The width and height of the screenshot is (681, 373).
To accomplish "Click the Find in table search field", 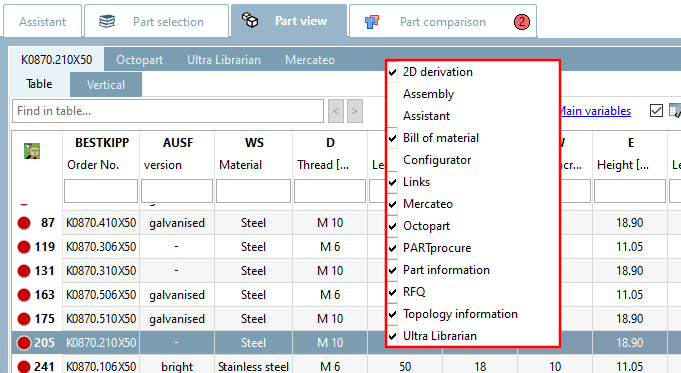I will tap(168, 111).
